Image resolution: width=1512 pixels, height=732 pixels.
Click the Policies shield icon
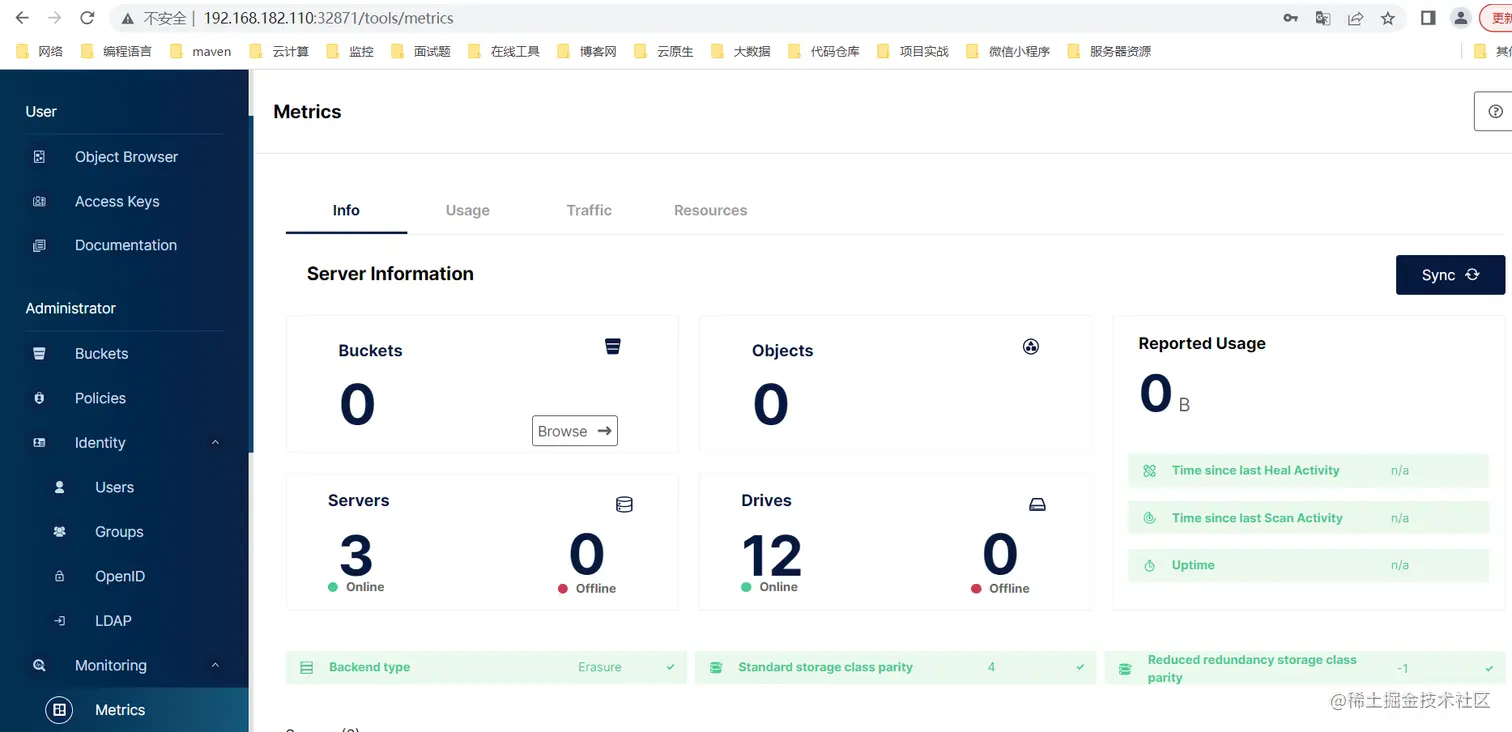39,398
